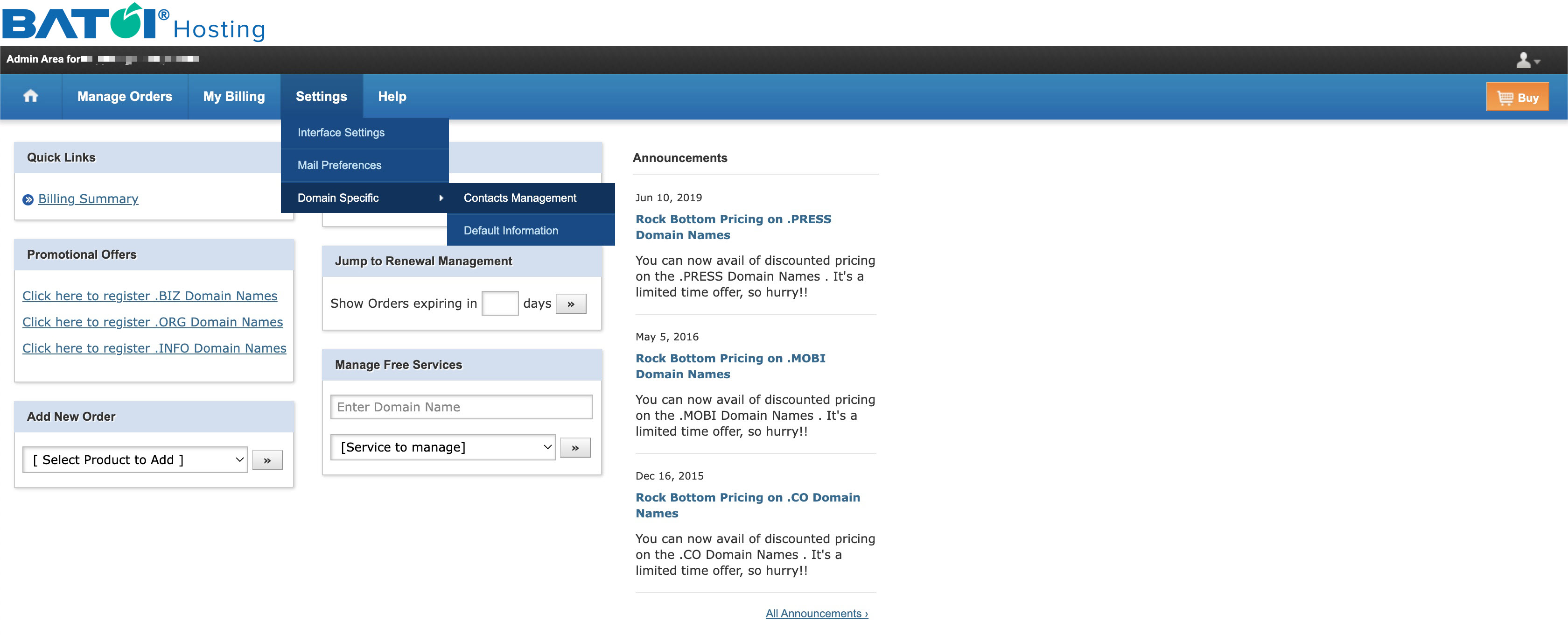Select Contacts Management from Domain Specific
1568x636 pixels.
tap(520, 198)
